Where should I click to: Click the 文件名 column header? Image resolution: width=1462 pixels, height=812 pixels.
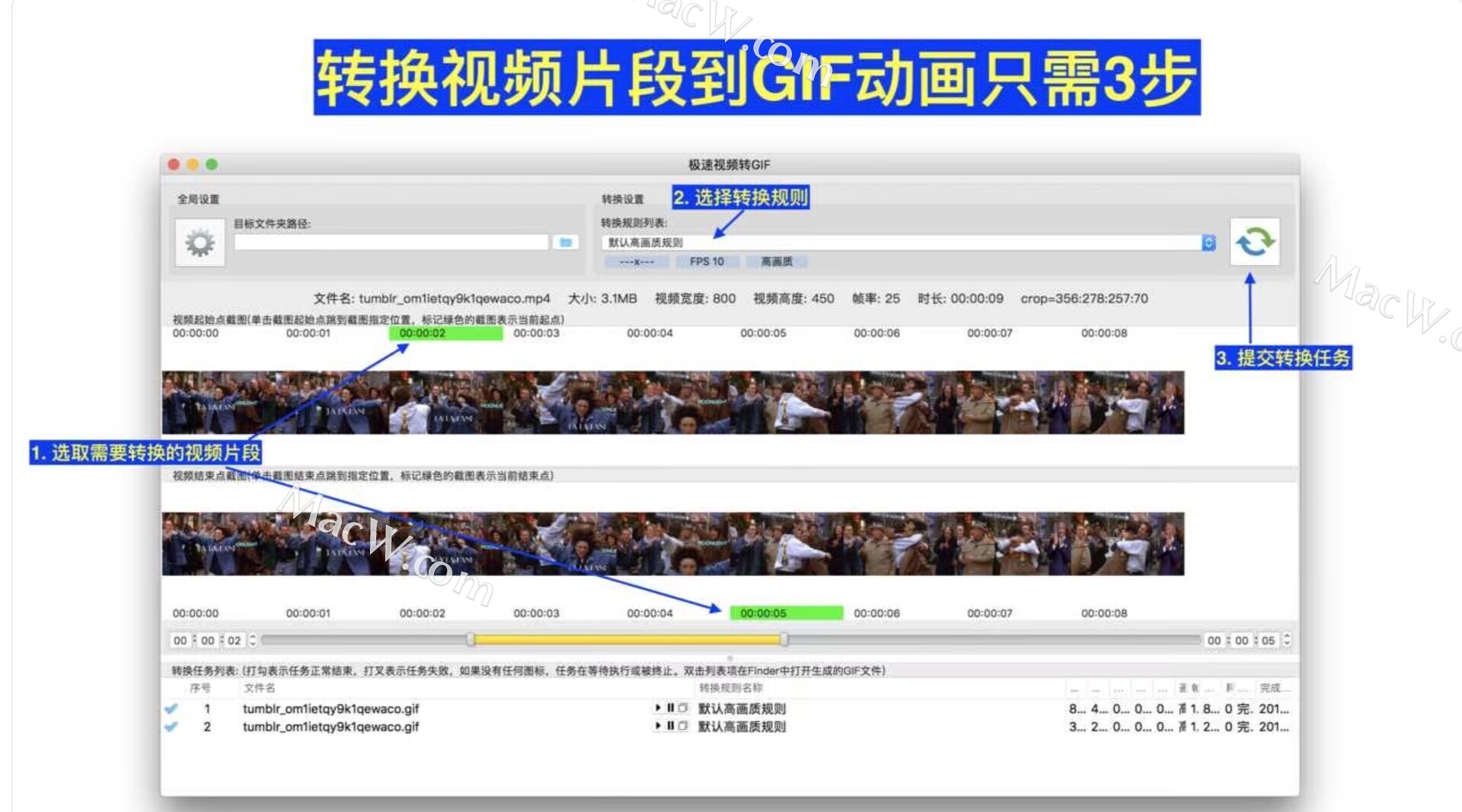pyautogui.click(x=260, y=688)
